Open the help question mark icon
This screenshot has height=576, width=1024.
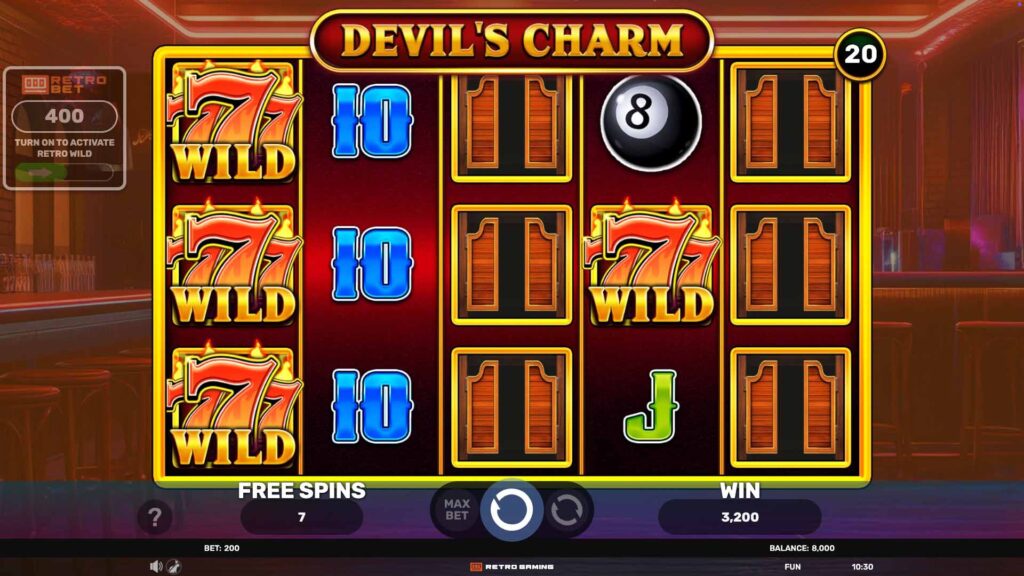154,517
